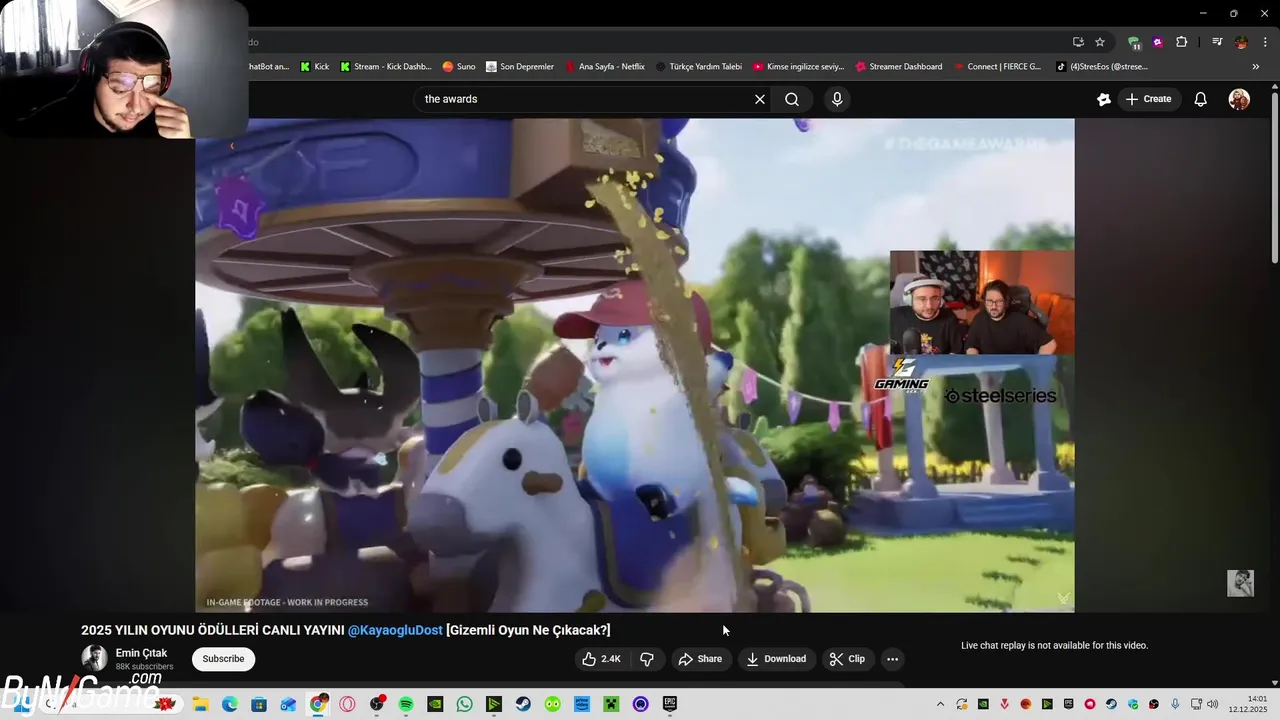Open Outlook from the taskbar
Viewport: 1280px width, 720px height.
click(x=288, y=704)
